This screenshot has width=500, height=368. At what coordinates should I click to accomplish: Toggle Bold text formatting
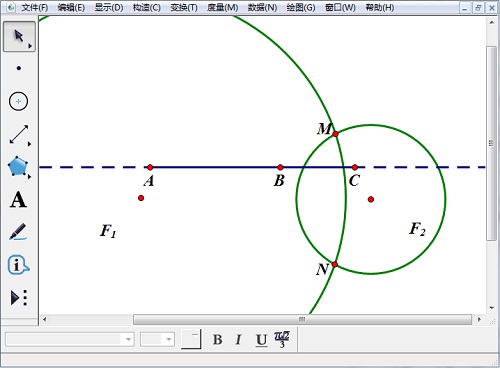[x=217, y=340]
